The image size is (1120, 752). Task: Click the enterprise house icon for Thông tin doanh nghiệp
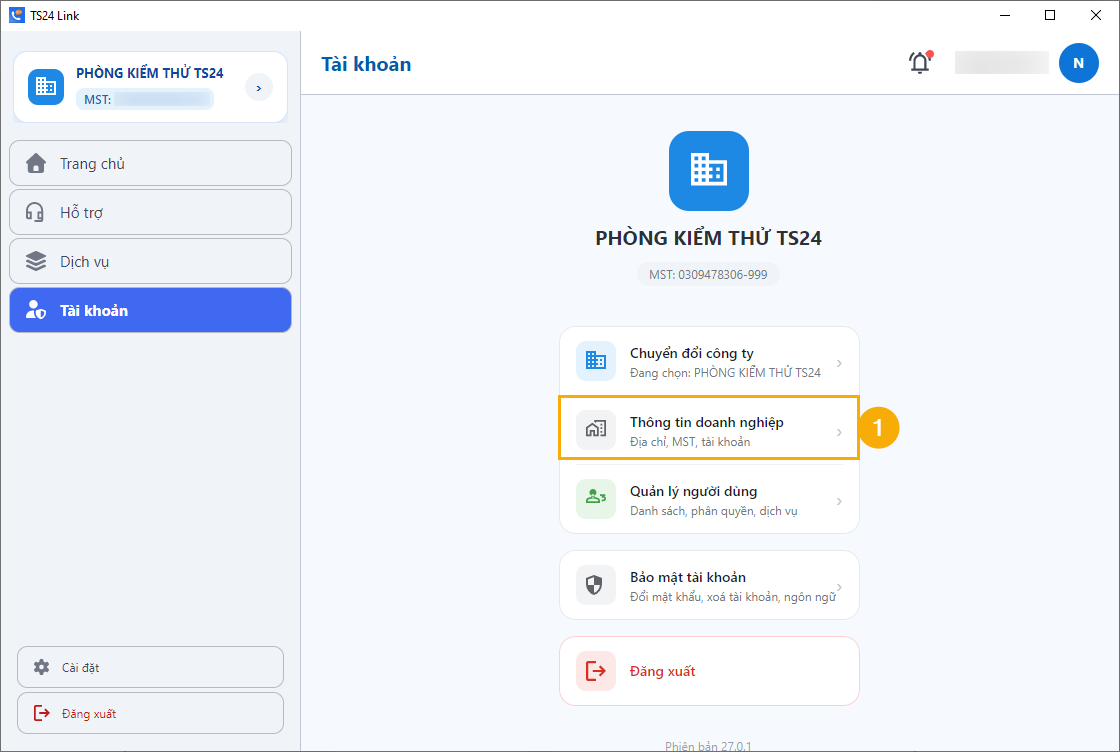pos(596,430)
